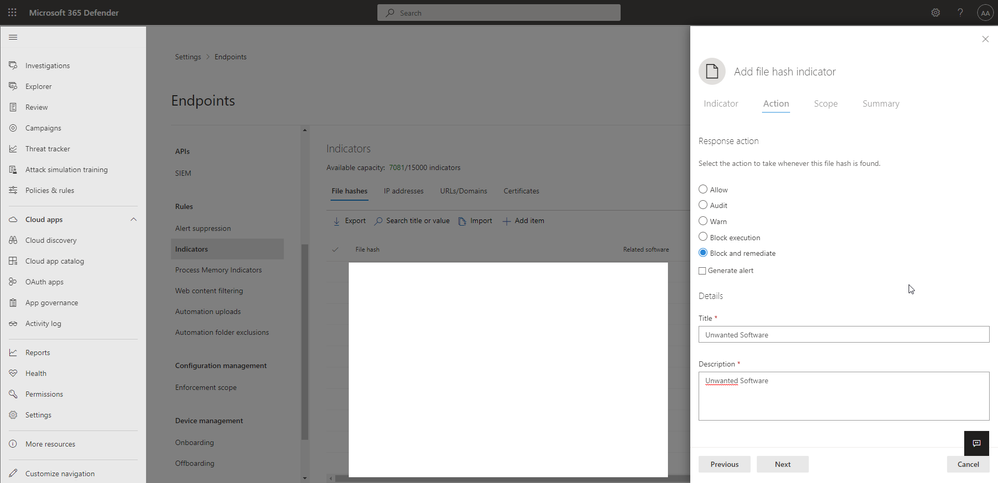This screenshot has height=483, width=998.
Task: Click the Settings breadcrumb link
Action: pyautogui.click(x=188, y=57)
